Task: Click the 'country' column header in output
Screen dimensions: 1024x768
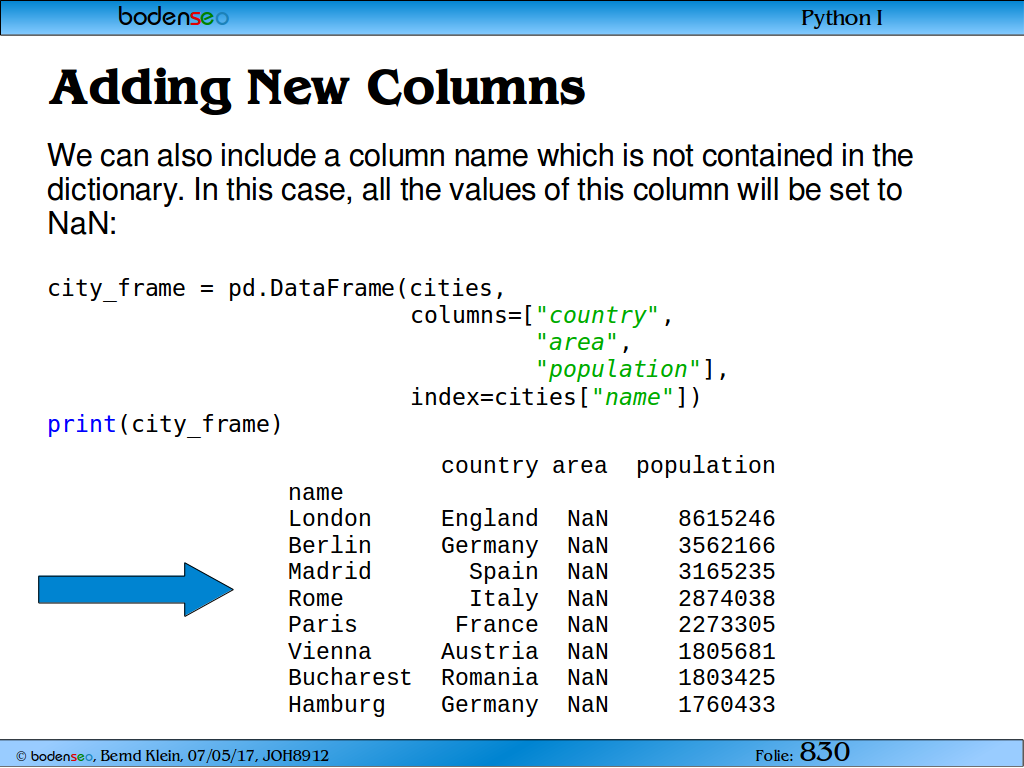Action: pyautogui.click(x=490, y=466)
